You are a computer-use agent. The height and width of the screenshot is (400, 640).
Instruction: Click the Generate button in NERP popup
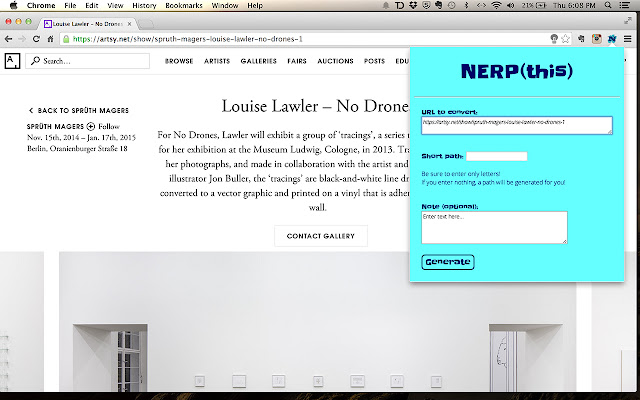point(448,262)
